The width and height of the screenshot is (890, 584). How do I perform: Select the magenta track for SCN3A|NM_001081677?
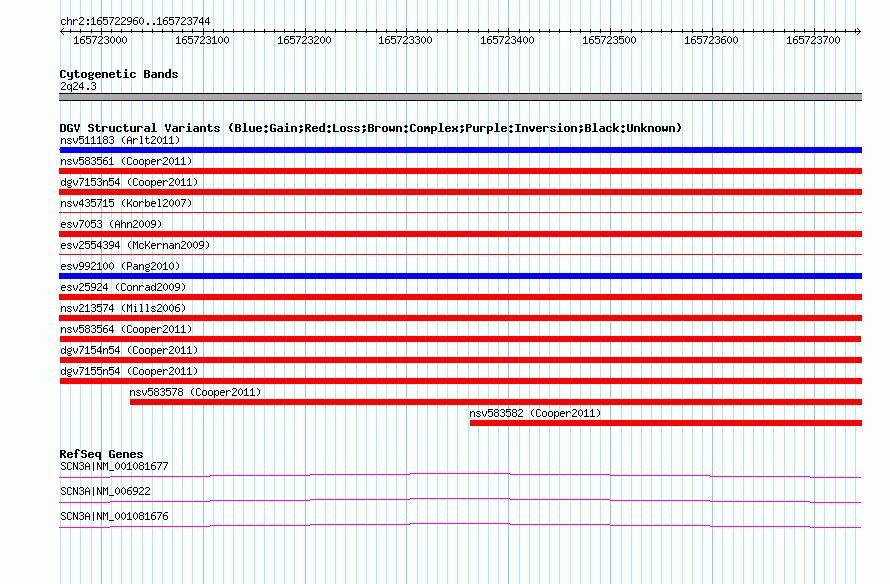click(460, 476)
